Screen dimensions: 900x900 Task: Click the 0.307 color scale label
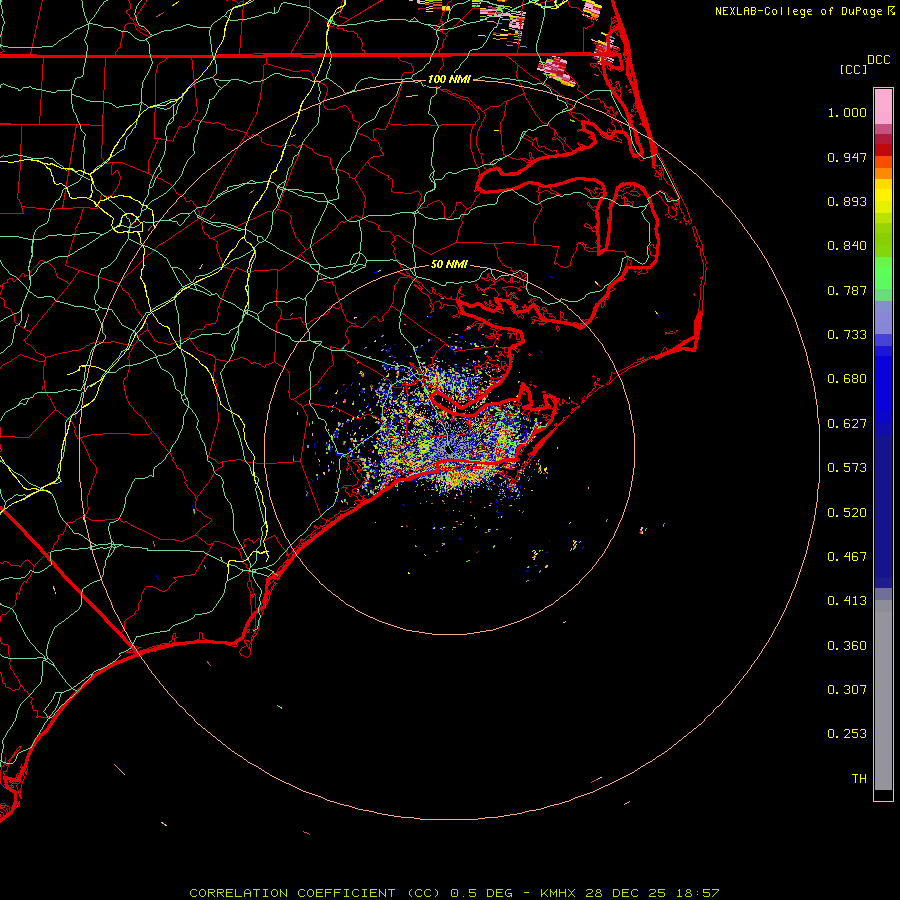pyautogui.click(x=847, y=690)
